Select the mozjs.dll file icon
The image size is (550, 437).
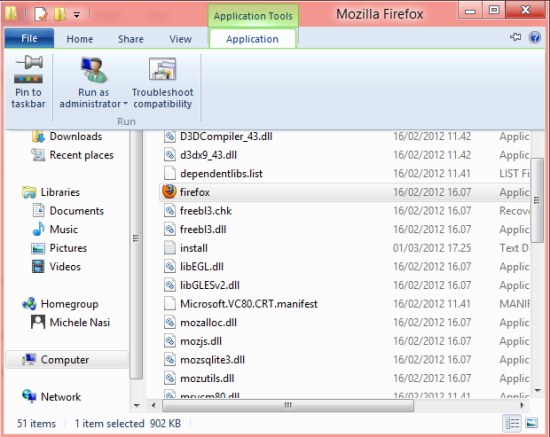click(x=170, y=341)
